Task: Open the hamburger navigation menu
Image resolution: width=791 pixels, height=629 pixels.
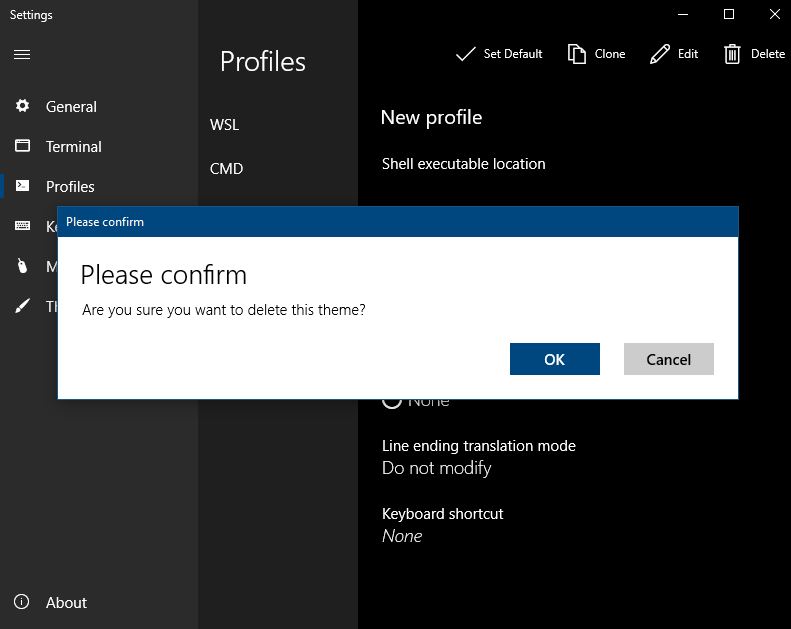Action: pyautogui.click(x=22, y=54)
